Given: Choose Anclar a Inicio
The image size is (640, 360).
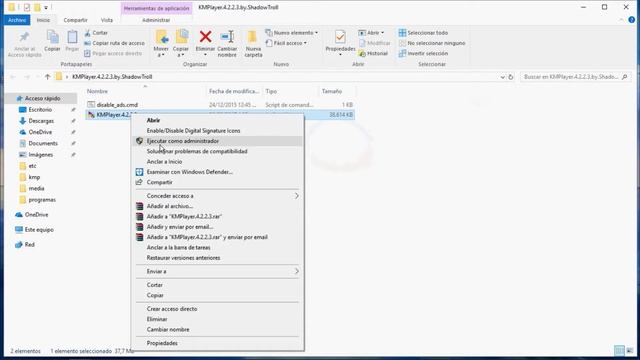Looking at the screenshot, I should [x=218, y=162].
